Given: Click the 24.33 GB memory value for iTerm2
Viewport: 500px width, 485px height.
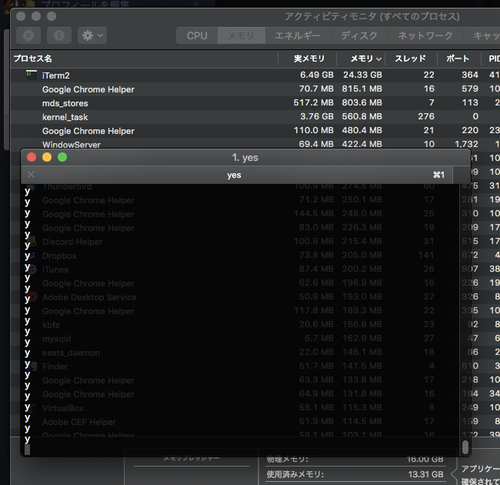Looking at the screenshot, I should coord(363,75).
